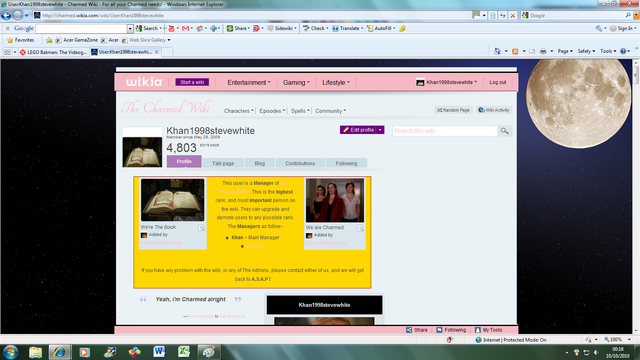The width and height of the screenshot is (640, 360).
Task: Click the Random Page button
Action: click(453, 110)
